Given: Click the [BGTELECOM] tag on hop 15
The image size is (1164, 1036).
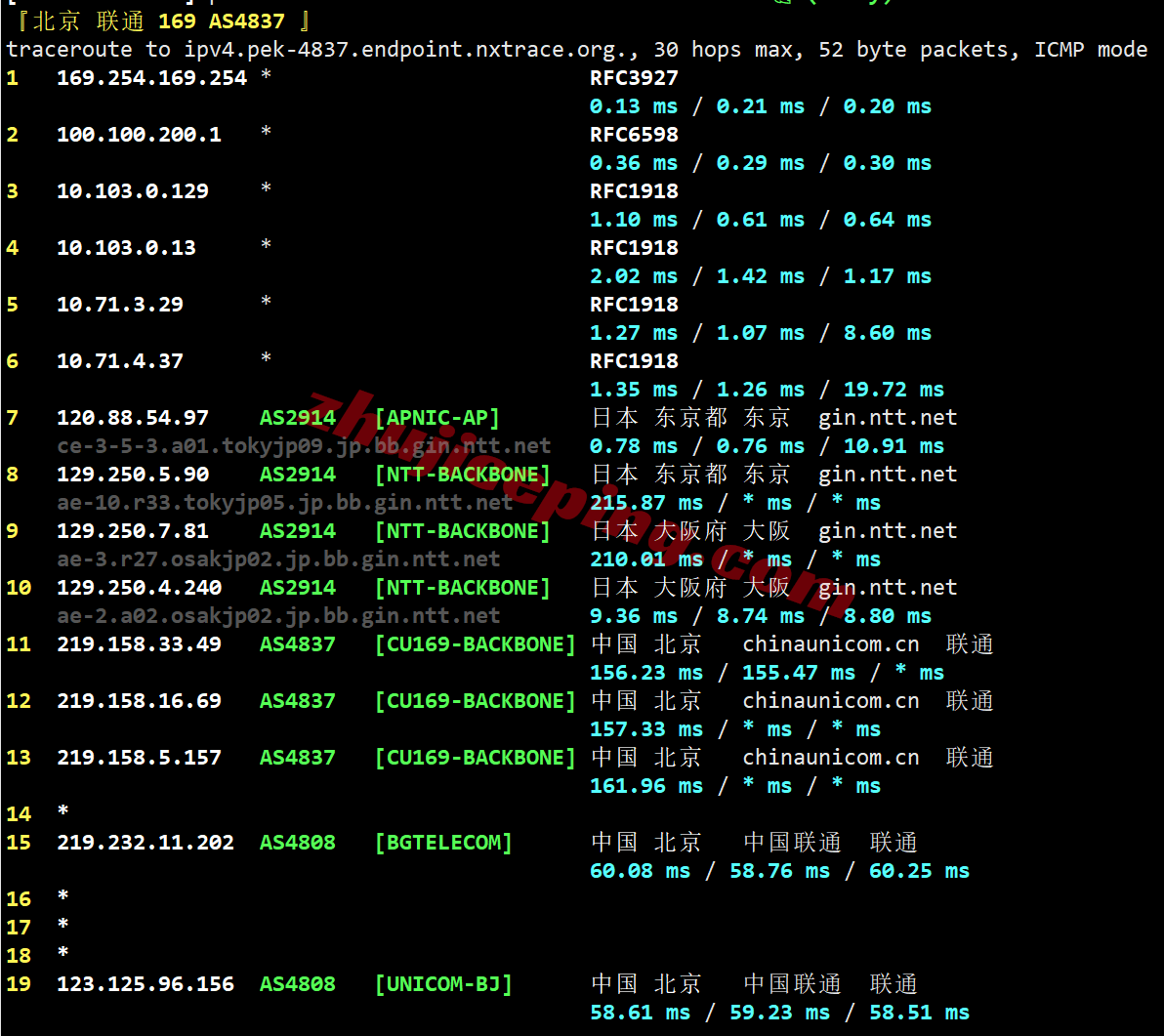Looking at the screenshot, I should (x=443, y=843).
